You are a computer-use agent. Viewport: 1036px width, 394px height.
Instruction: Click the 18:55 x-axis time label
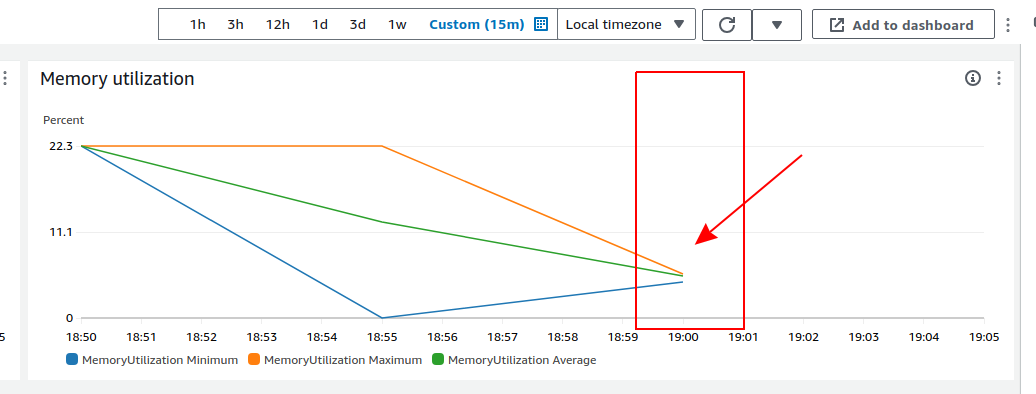coord(382,337)
